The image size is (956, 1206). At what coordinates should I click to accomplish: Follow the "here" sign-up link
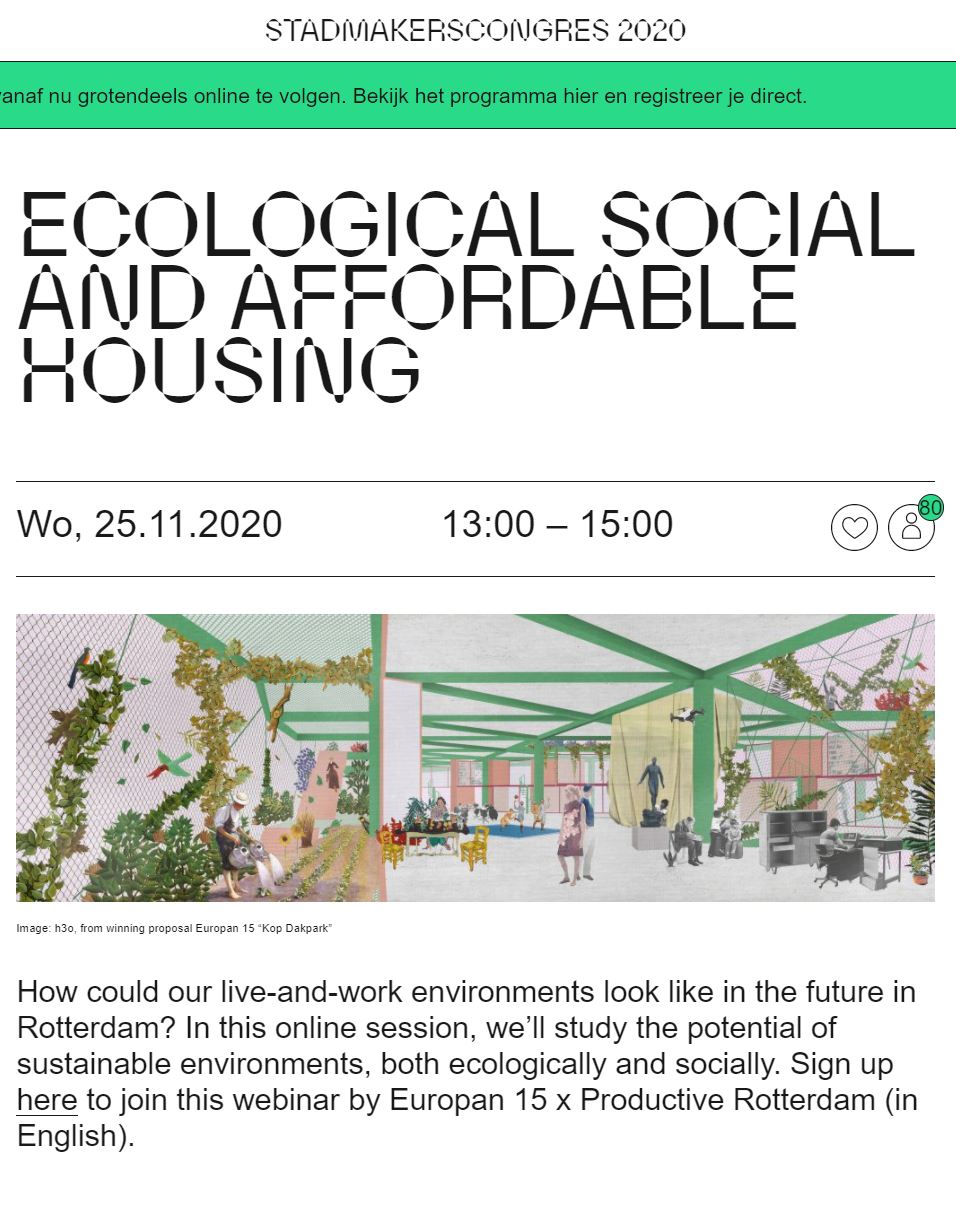click(x=47, y=1100)
